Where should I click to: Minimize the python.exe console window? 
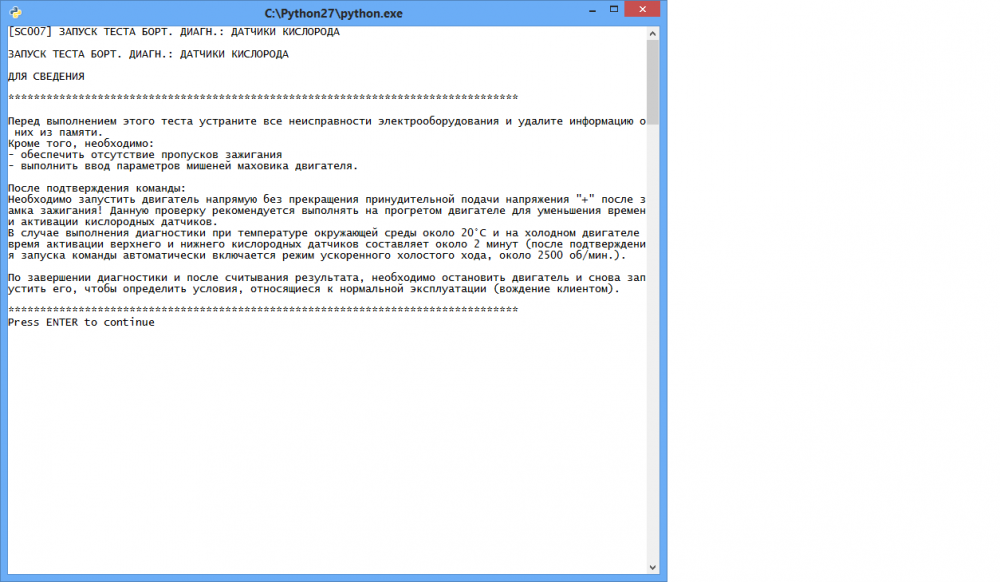tap(592, 10)
